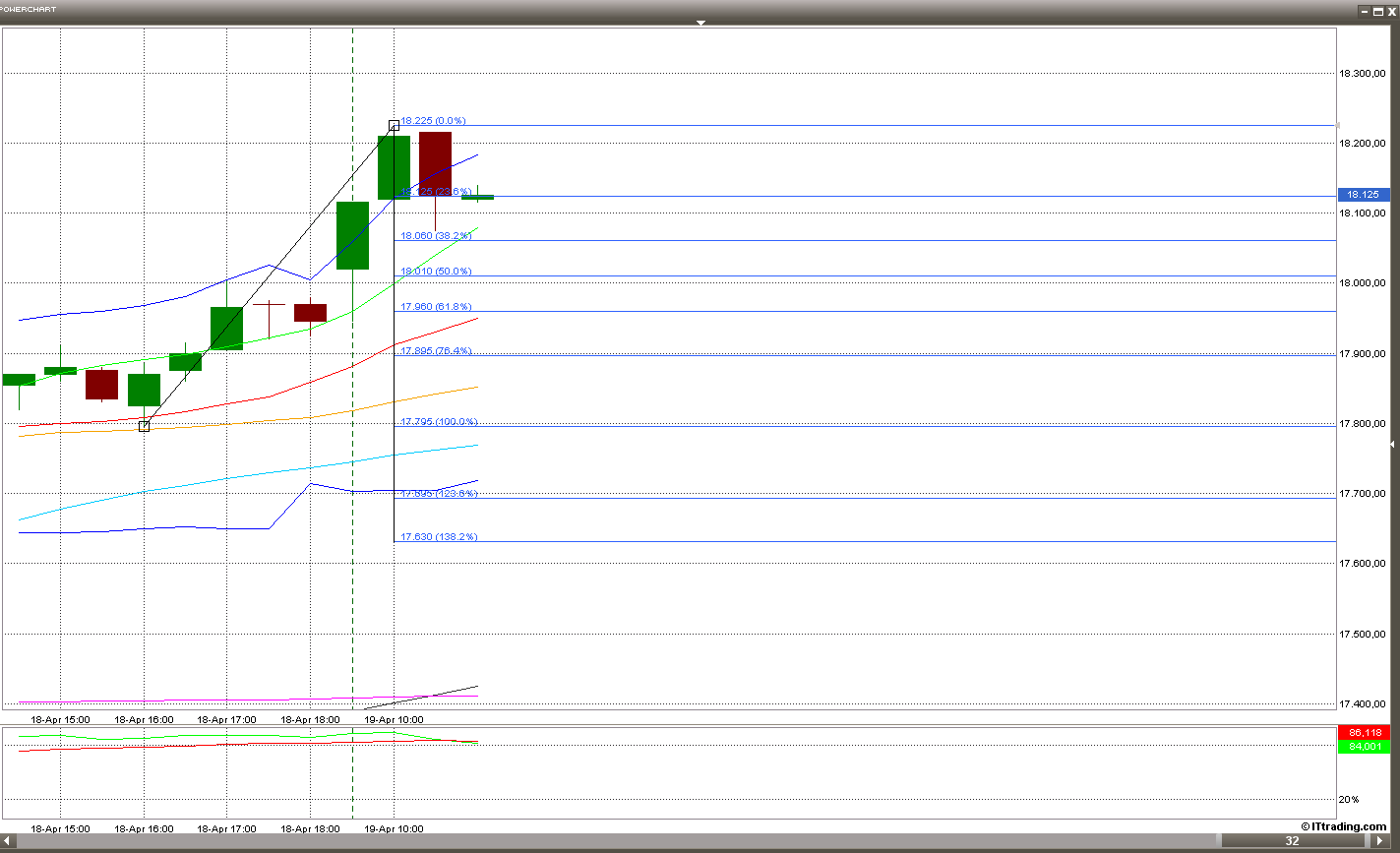This screenshot has height=853, width=1400.
Task: Minimize the POWERCHART window
Action: click(x=1364, y=11)
